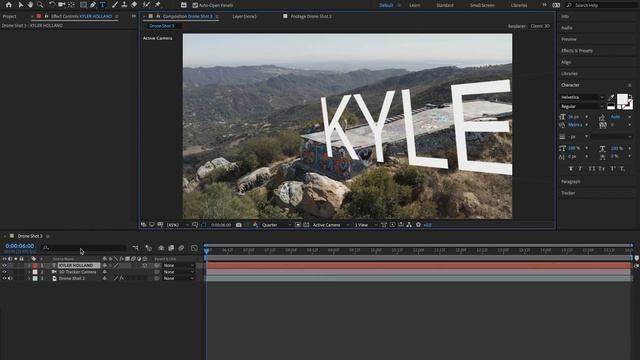Go to the Home screen icon
The image size is (640, 360).
click(9, 5)
